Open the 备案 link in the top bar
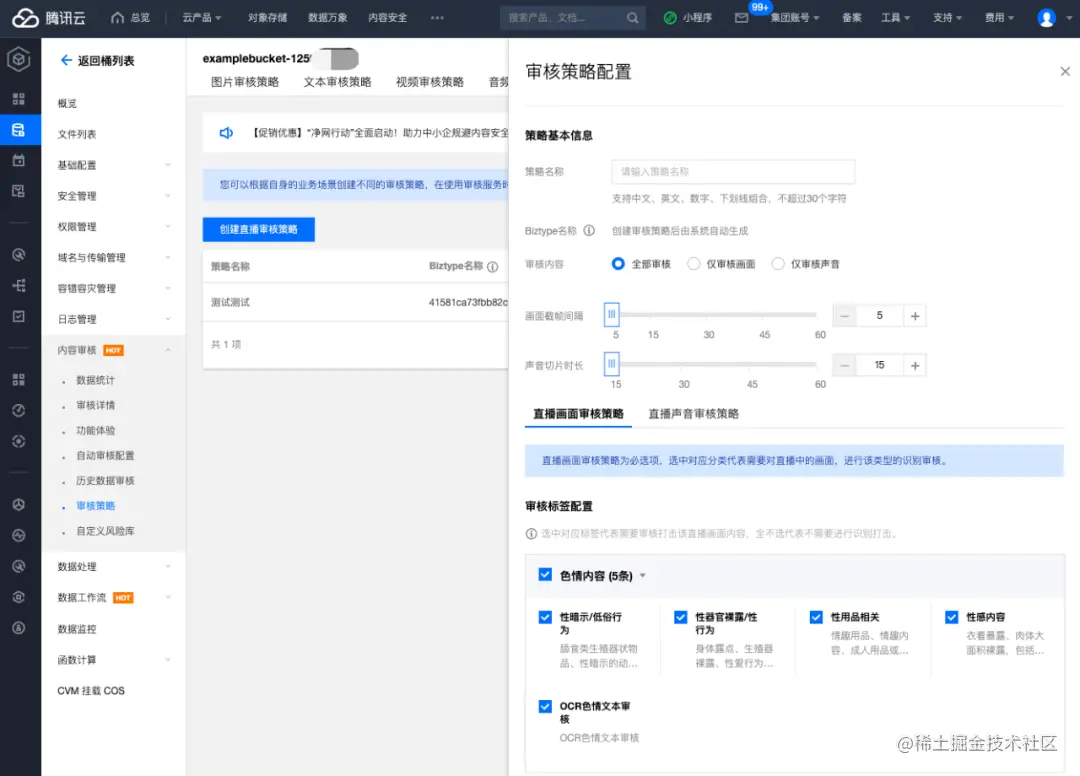The height and width of the screenshot is (776, 1080). tap(851, 18)
